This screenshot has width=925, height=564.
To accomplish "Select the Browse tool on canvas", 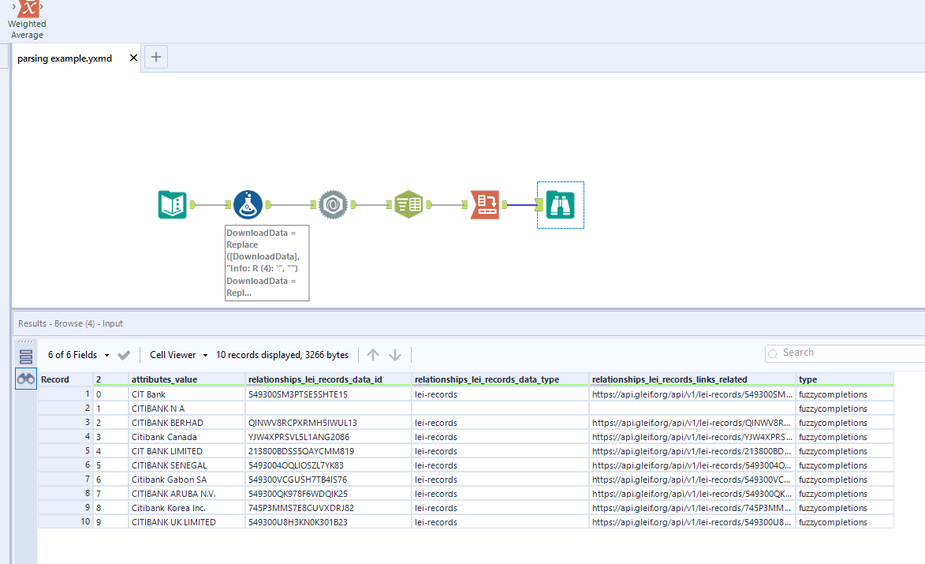I will [560, 205].
